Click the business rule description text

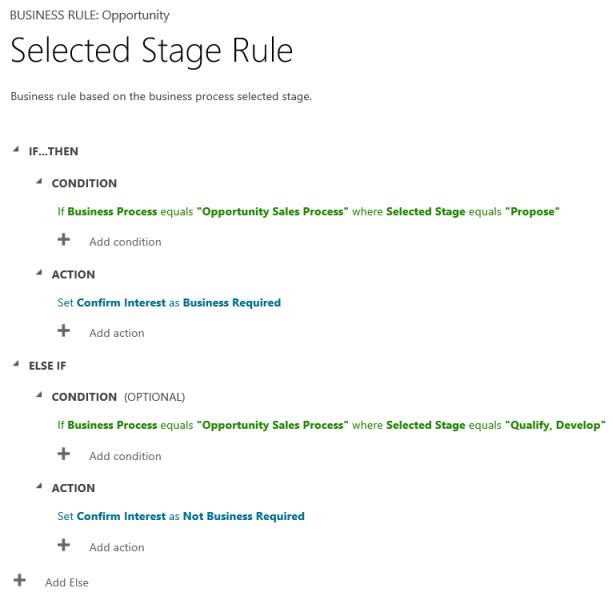coord(161,97)
